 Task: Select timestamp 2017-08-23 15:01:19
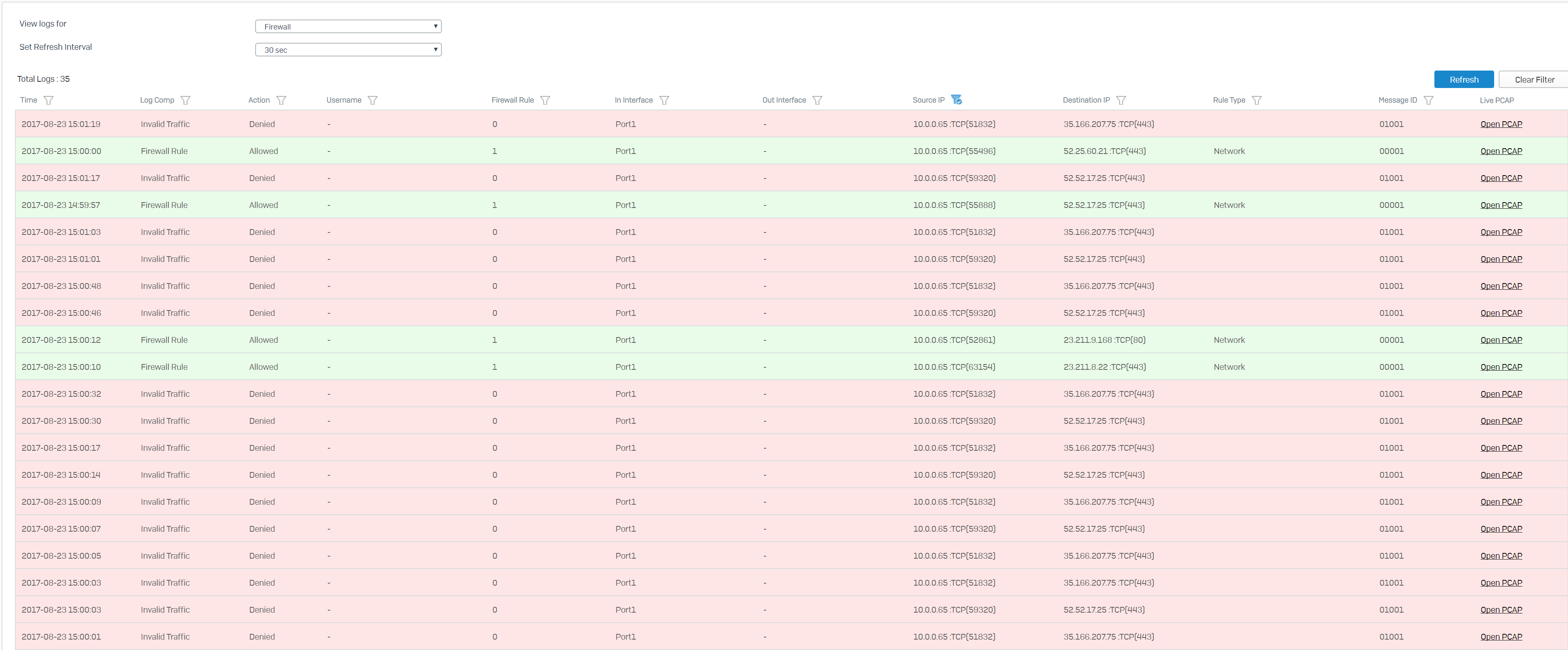coord(61,124)
